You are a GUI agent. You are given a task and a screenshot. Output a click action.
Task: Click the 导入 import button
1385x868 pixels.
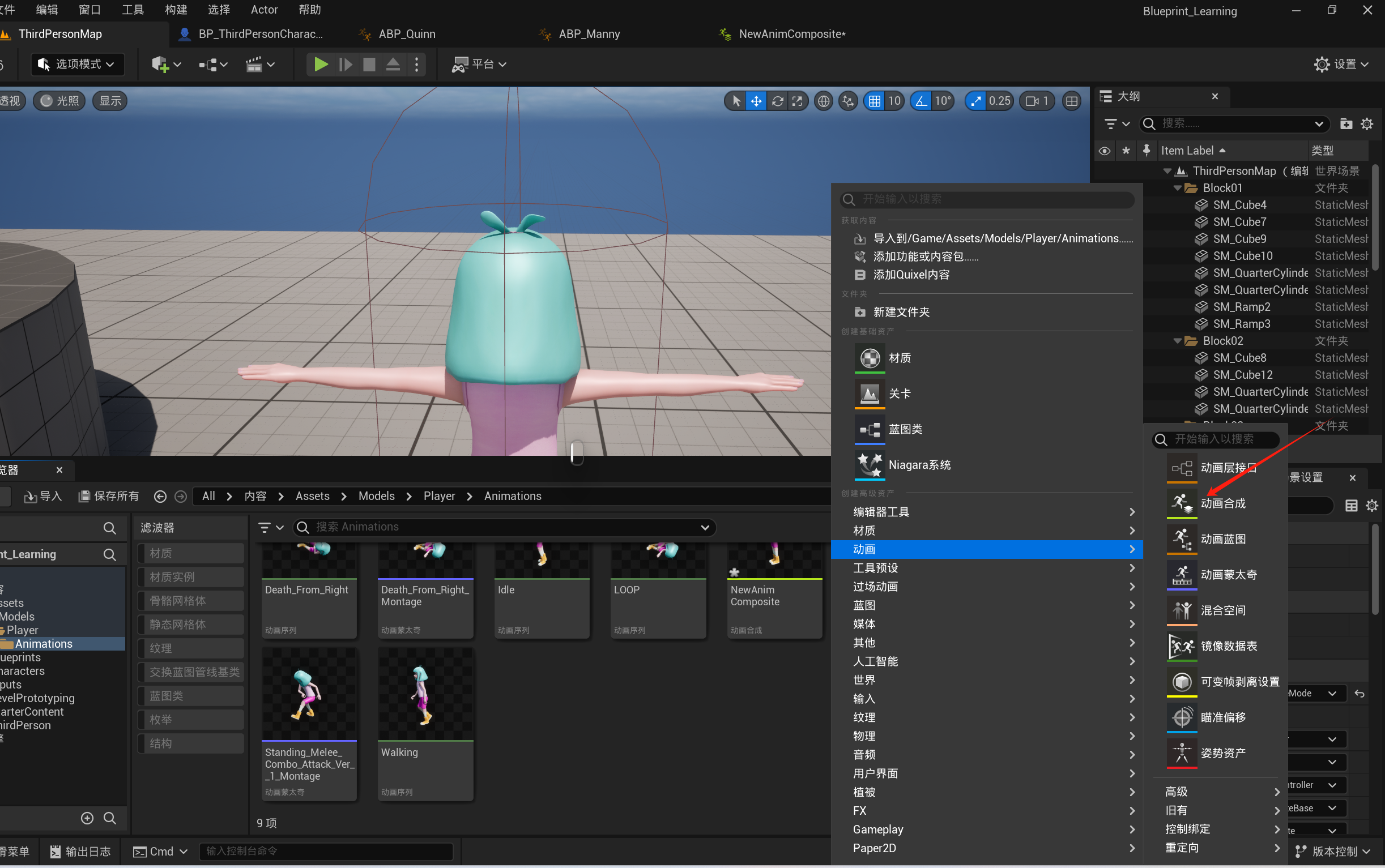coord(43,496)
